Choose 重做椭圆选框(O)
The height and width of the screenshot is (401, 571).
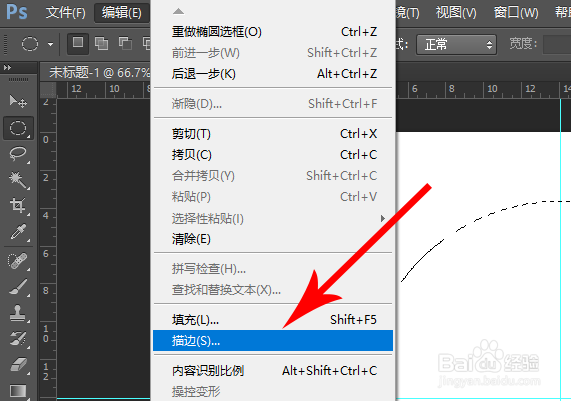(x=273, y=32)
